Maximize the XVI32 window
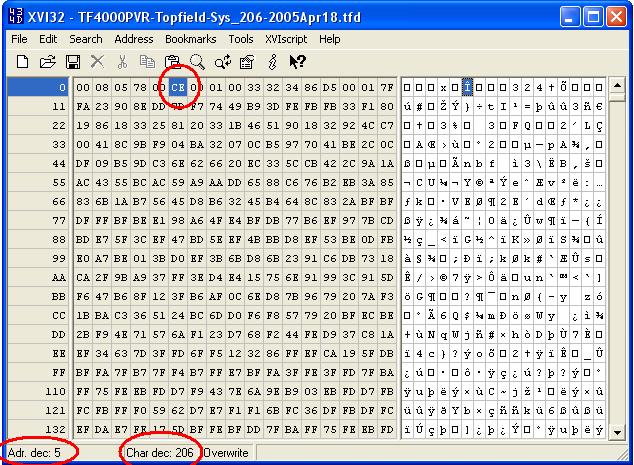Screen dimensions: 634x465 pyautogui.click(x=593, y=17)
